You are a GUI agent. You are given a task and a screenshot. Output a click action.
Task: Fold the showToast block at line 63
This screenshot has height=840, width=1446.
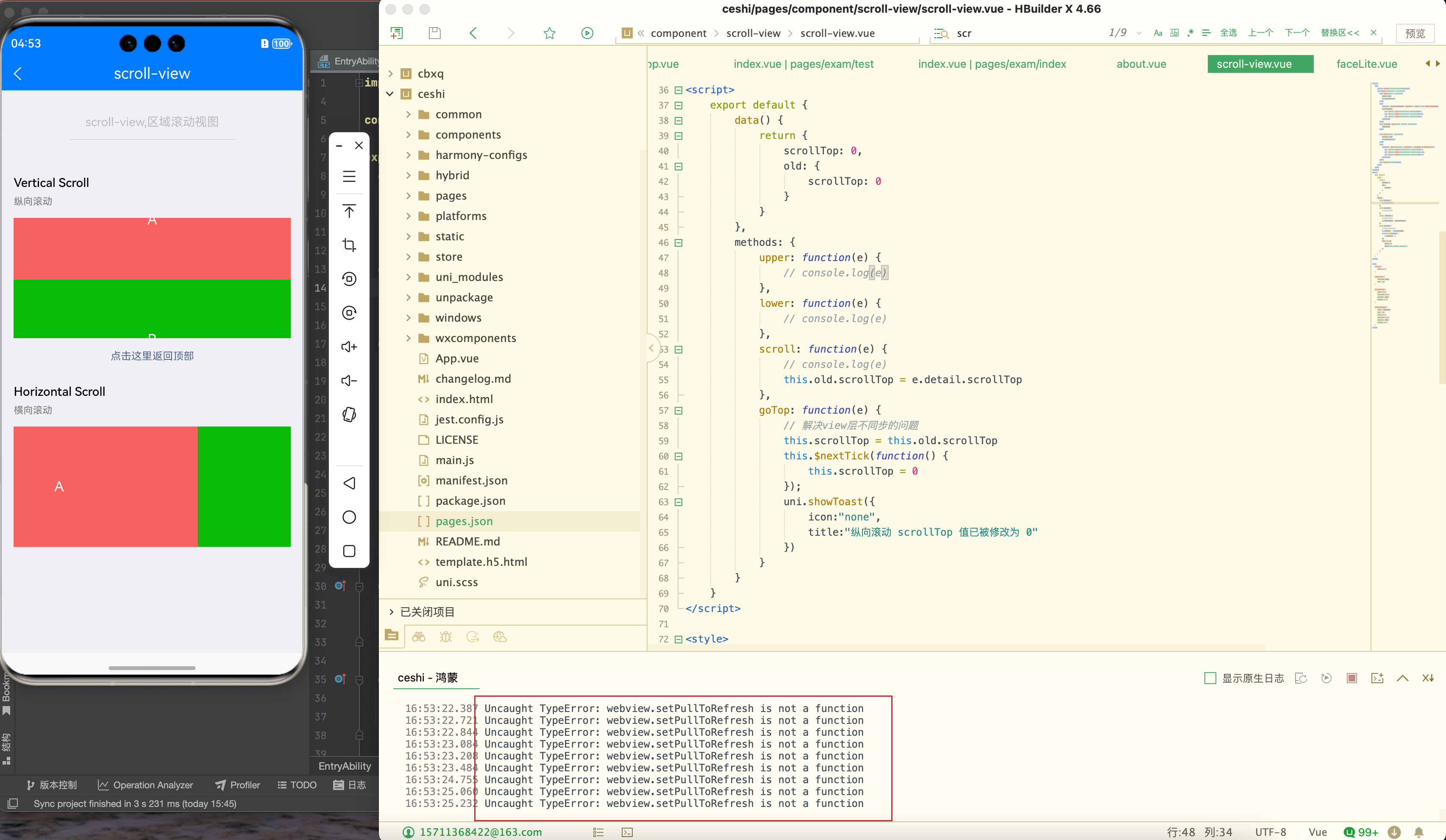coord(679,502)
